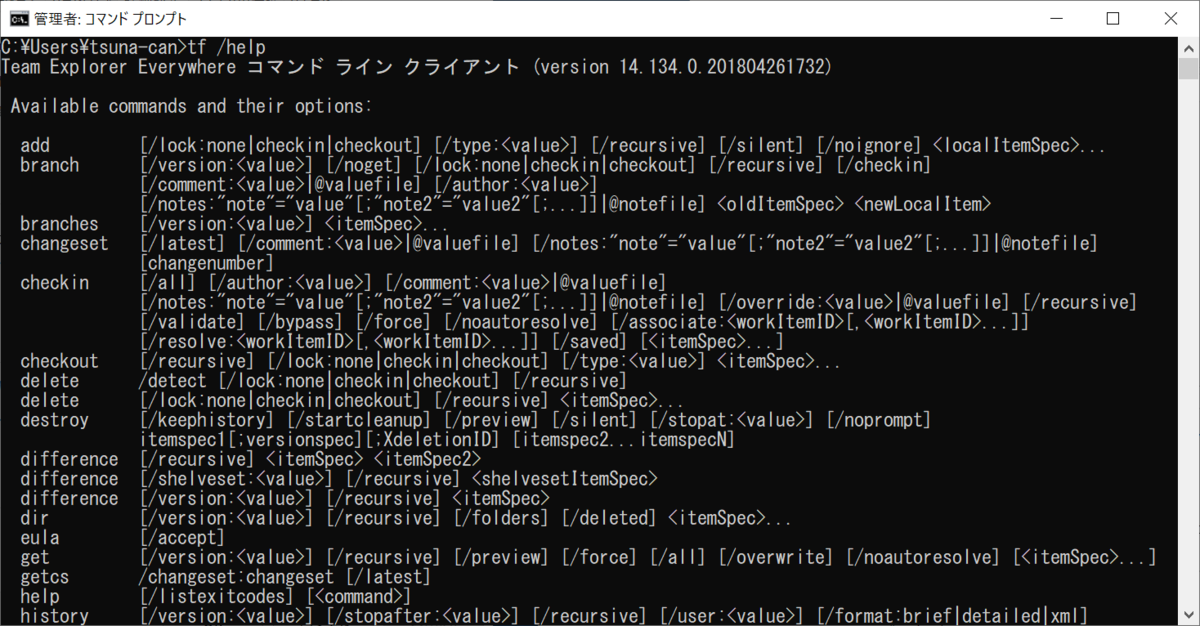Maximize the Command Prompt window
1200x626 pixels.
click(1113, 18)
